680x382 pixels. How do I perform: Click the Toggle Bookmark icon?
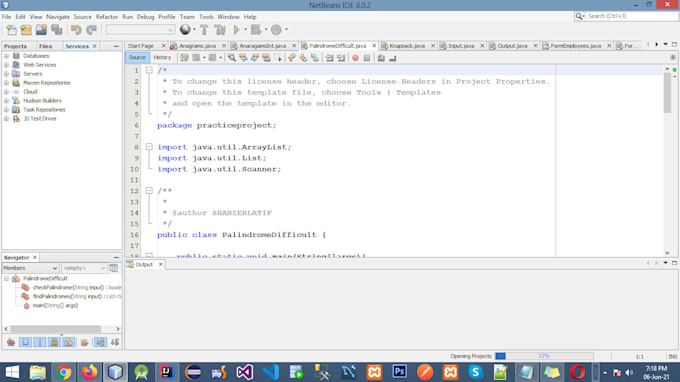(314, 58)
